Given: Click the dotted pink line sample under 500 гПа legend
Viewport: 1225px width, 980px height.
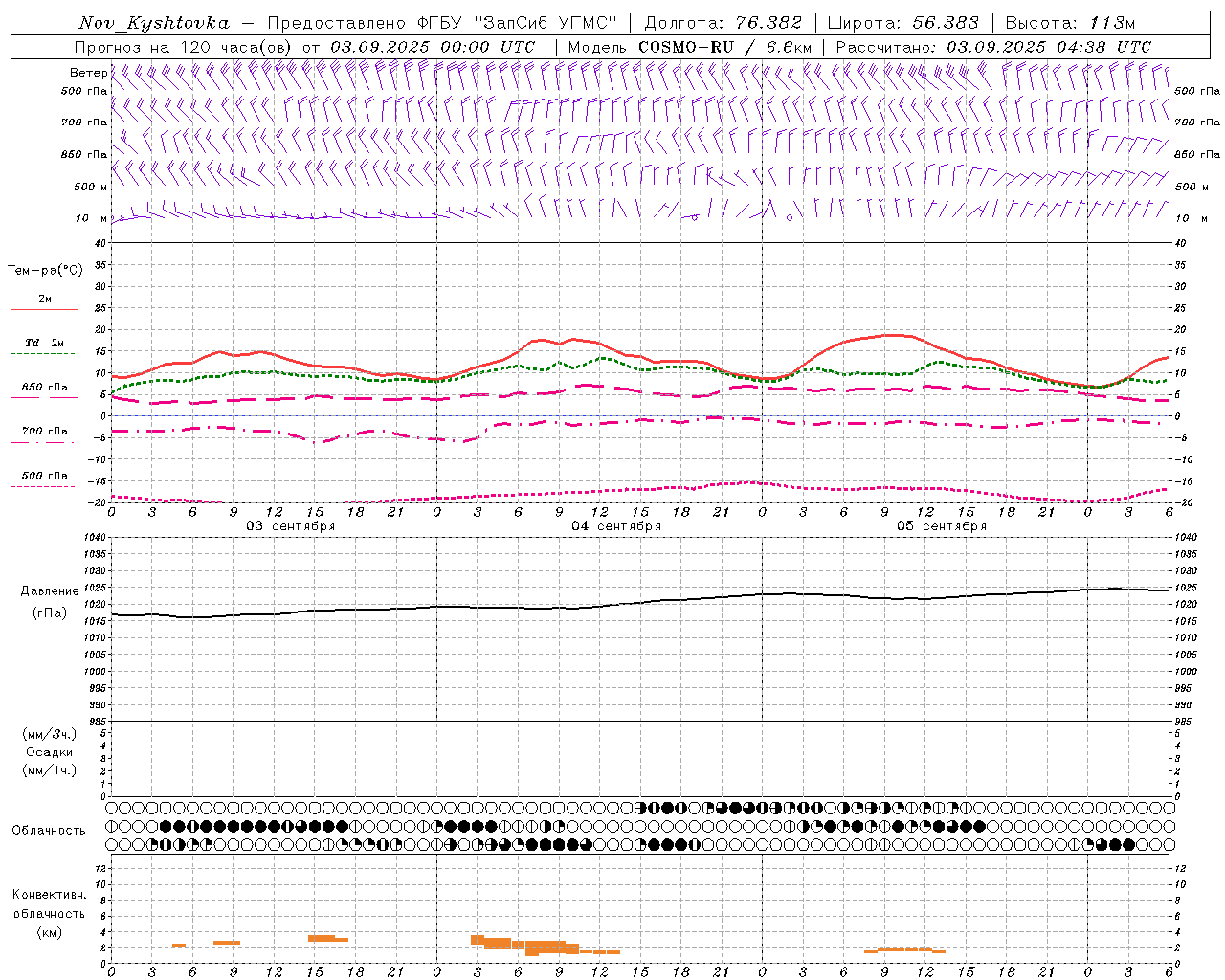Looking at the screenshot, I should point(43,486).
